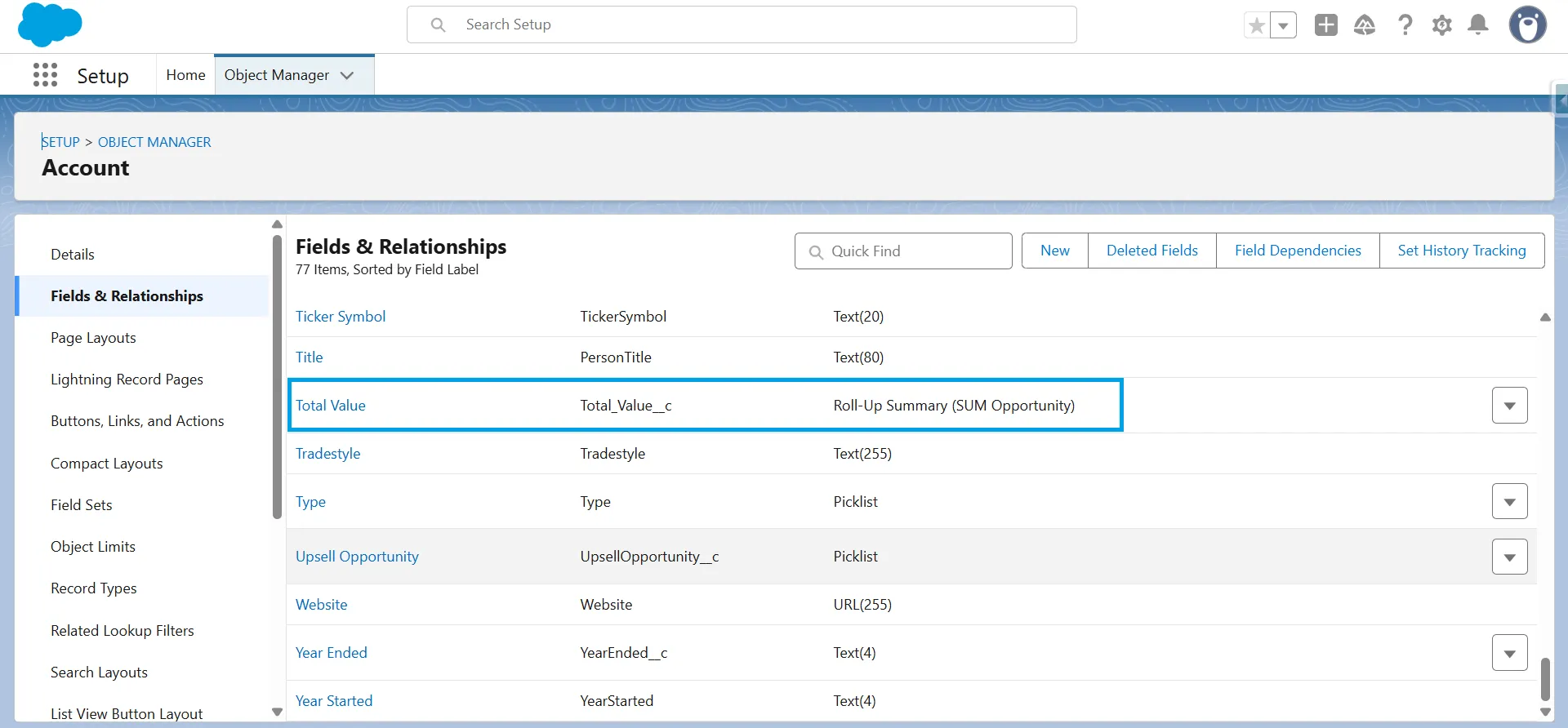
Task: Click the Salesforce cloud logo
Action: [50, 24]
